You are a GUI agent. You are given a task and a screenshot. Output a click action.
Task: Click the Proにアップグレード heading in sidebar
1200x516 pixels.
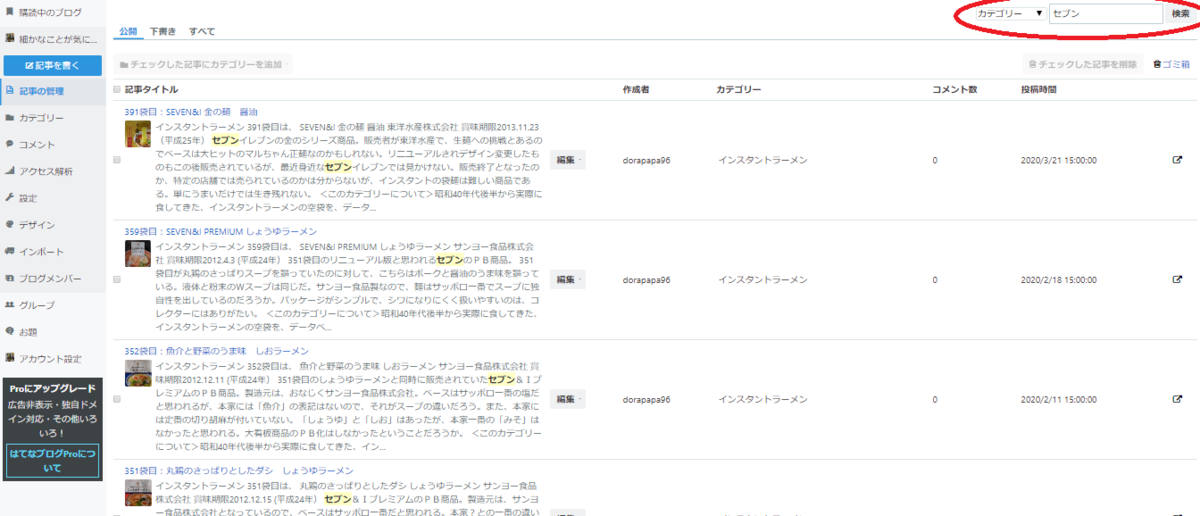coord(52,388)
